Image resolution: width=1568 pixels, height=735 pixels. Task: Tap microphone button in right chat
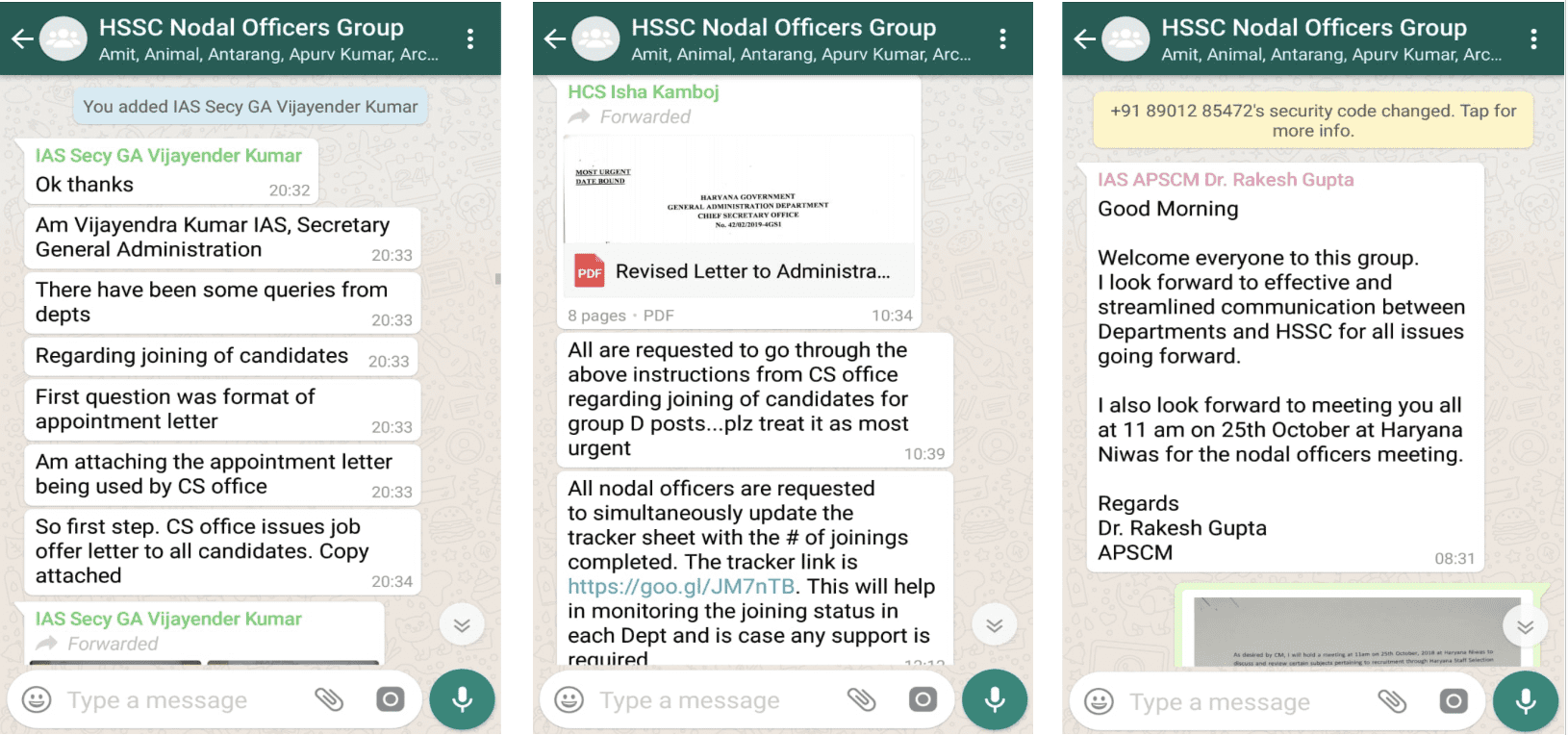[x=1526, y=702]
